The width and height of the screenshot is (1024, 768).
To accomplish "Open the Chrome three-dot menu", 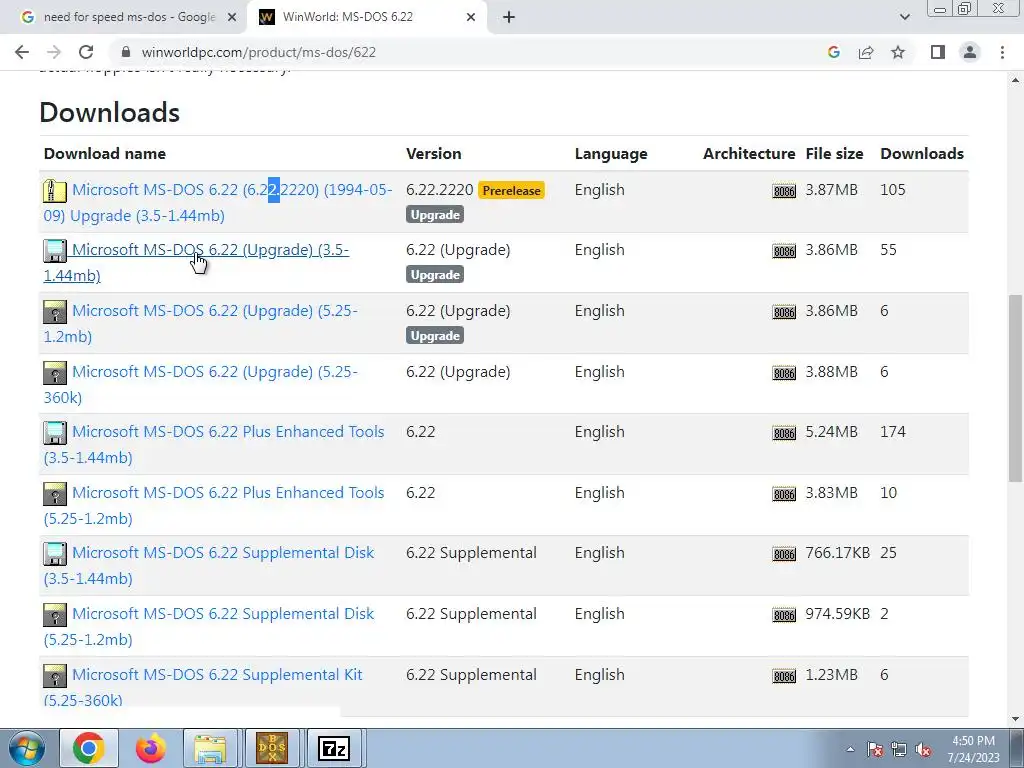I will (1002, 52).
